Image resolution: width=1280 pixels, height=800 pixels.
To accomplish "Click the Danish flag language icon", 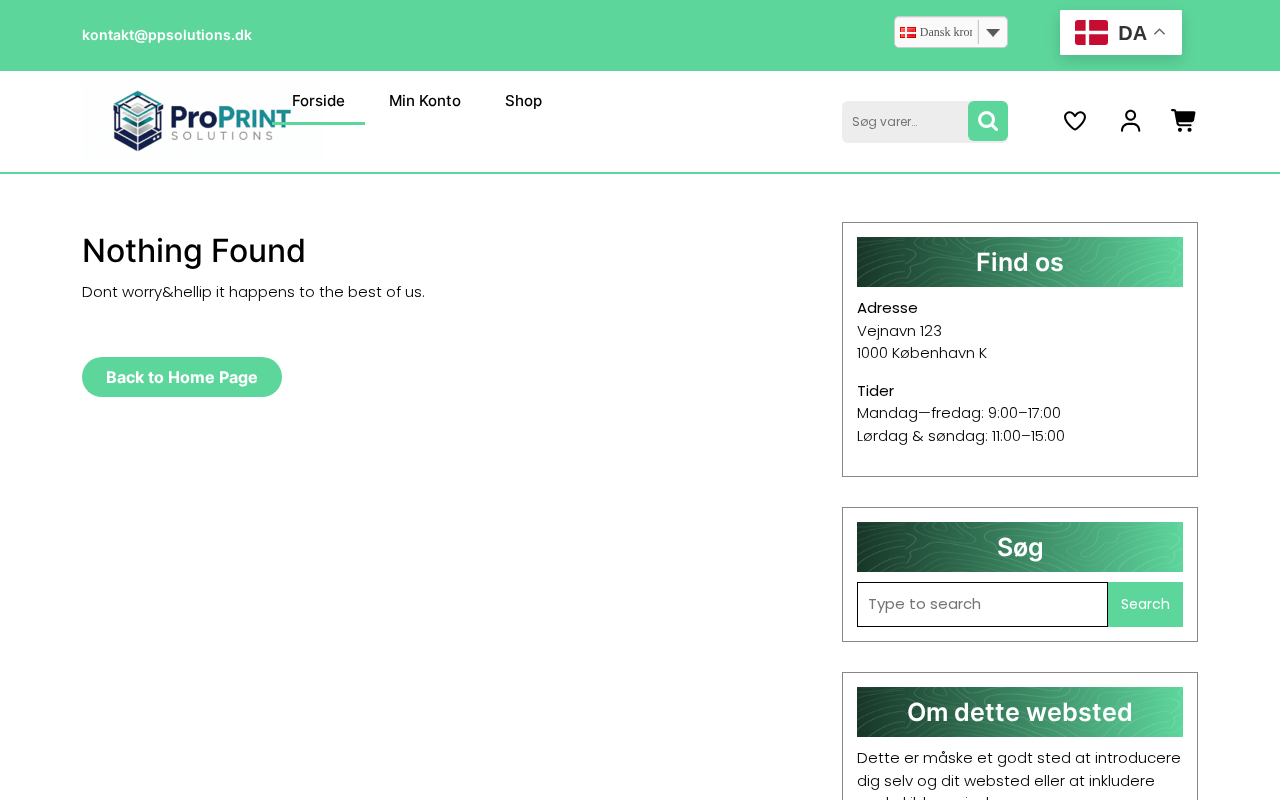I will (1091, 33).
